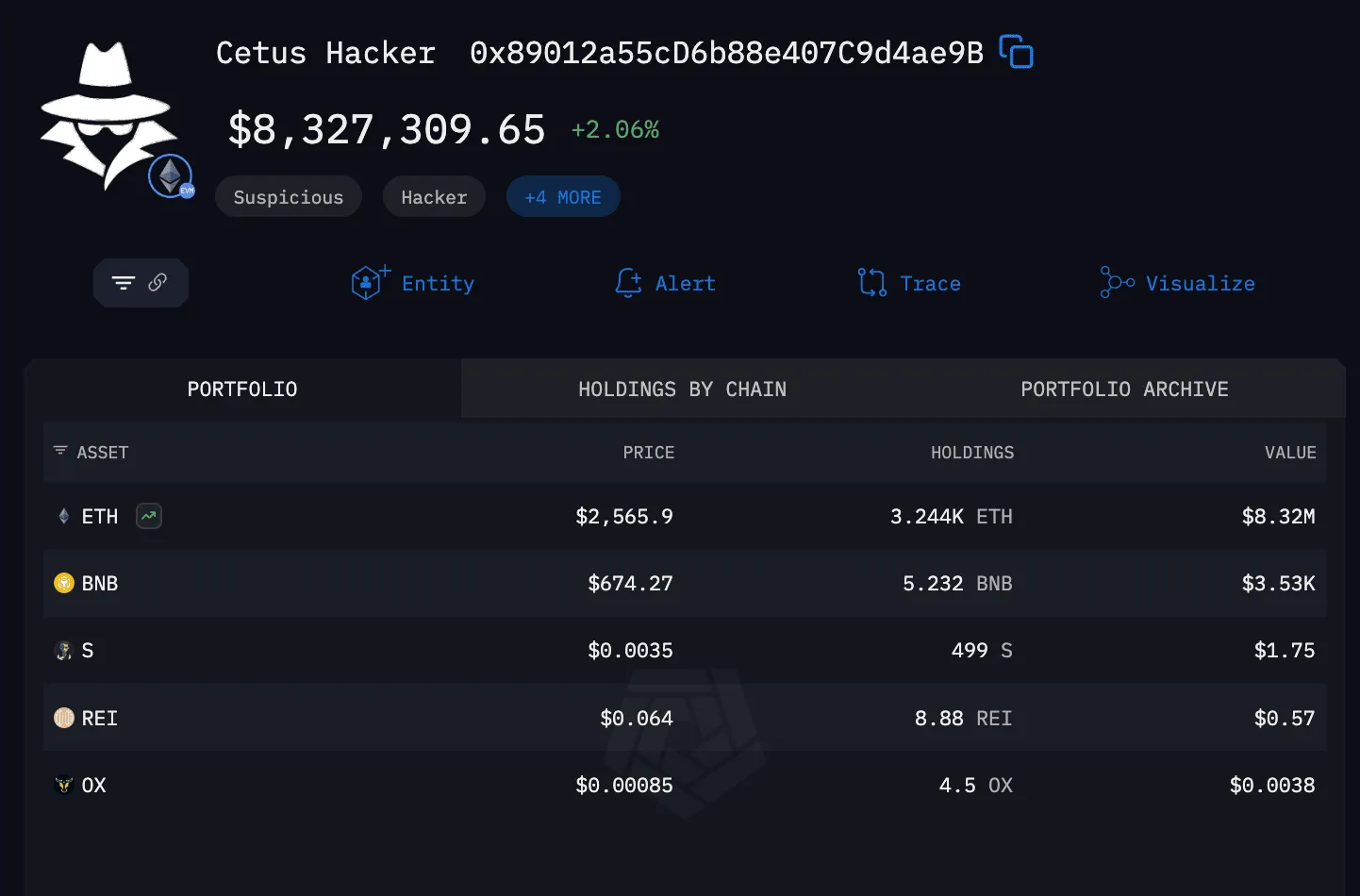Sort by the PRICE column header

[x=649, y=452]
